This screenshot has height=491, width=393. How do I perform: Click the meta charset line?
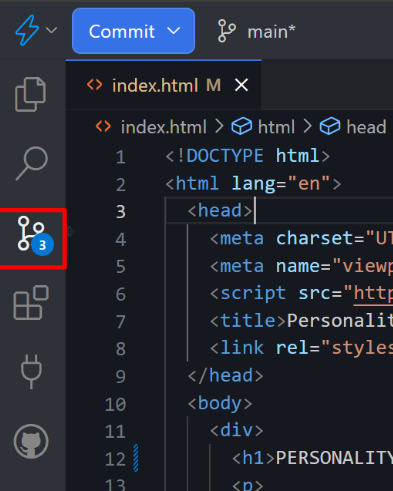pyautogui.click(x=301, y=238)
